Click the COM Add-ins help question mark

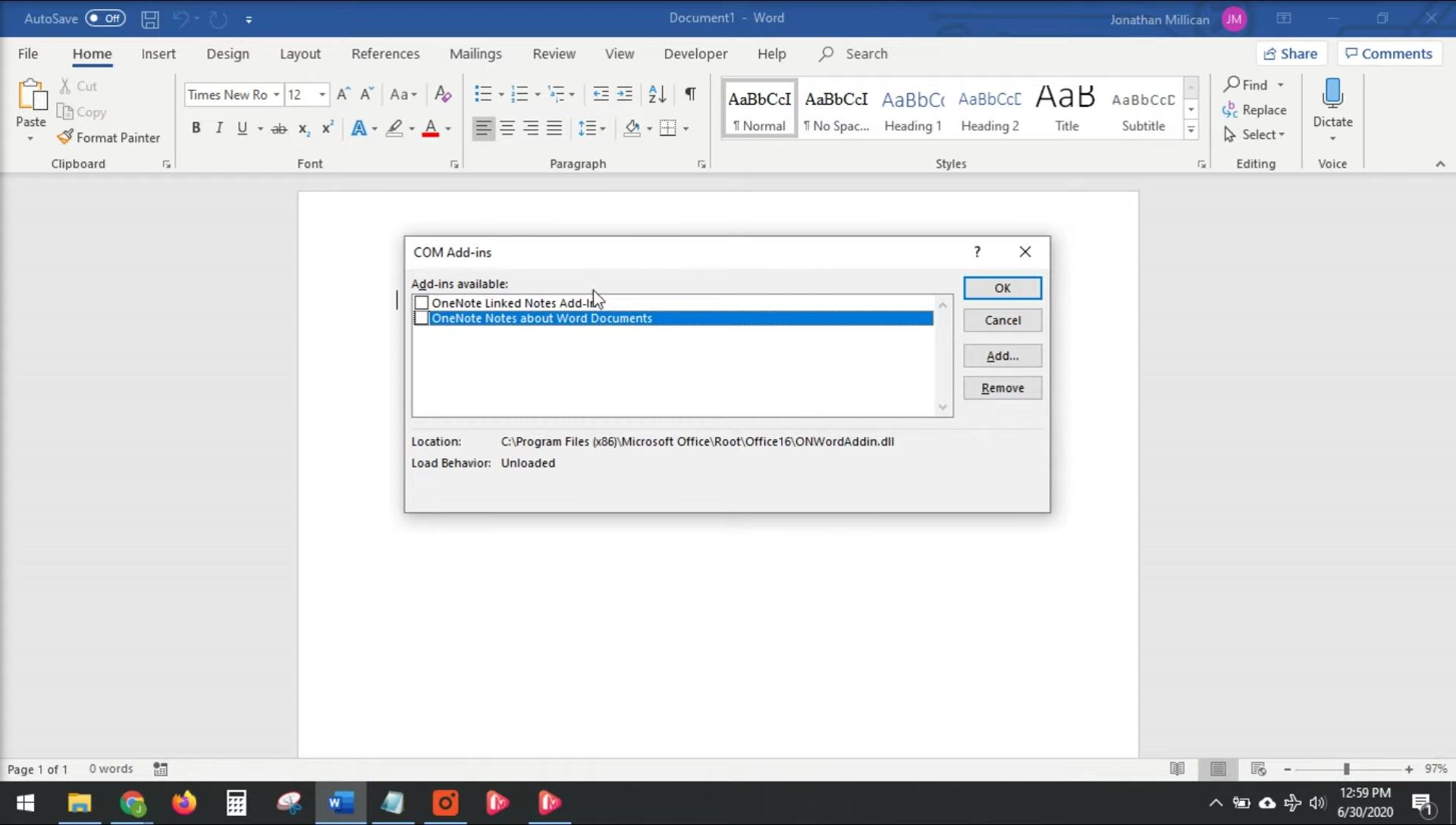point(977,252)
